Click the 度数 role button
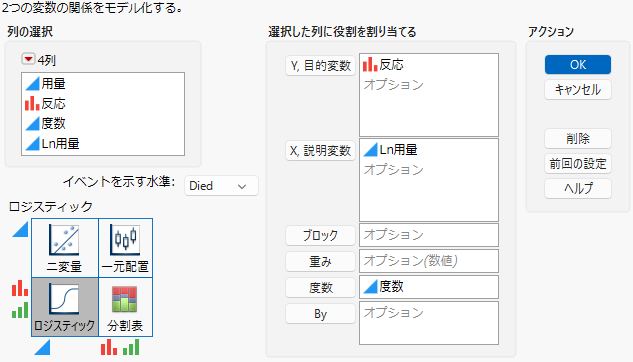The height and width of the screenshot is (362, 633). [x=321, y=287]
